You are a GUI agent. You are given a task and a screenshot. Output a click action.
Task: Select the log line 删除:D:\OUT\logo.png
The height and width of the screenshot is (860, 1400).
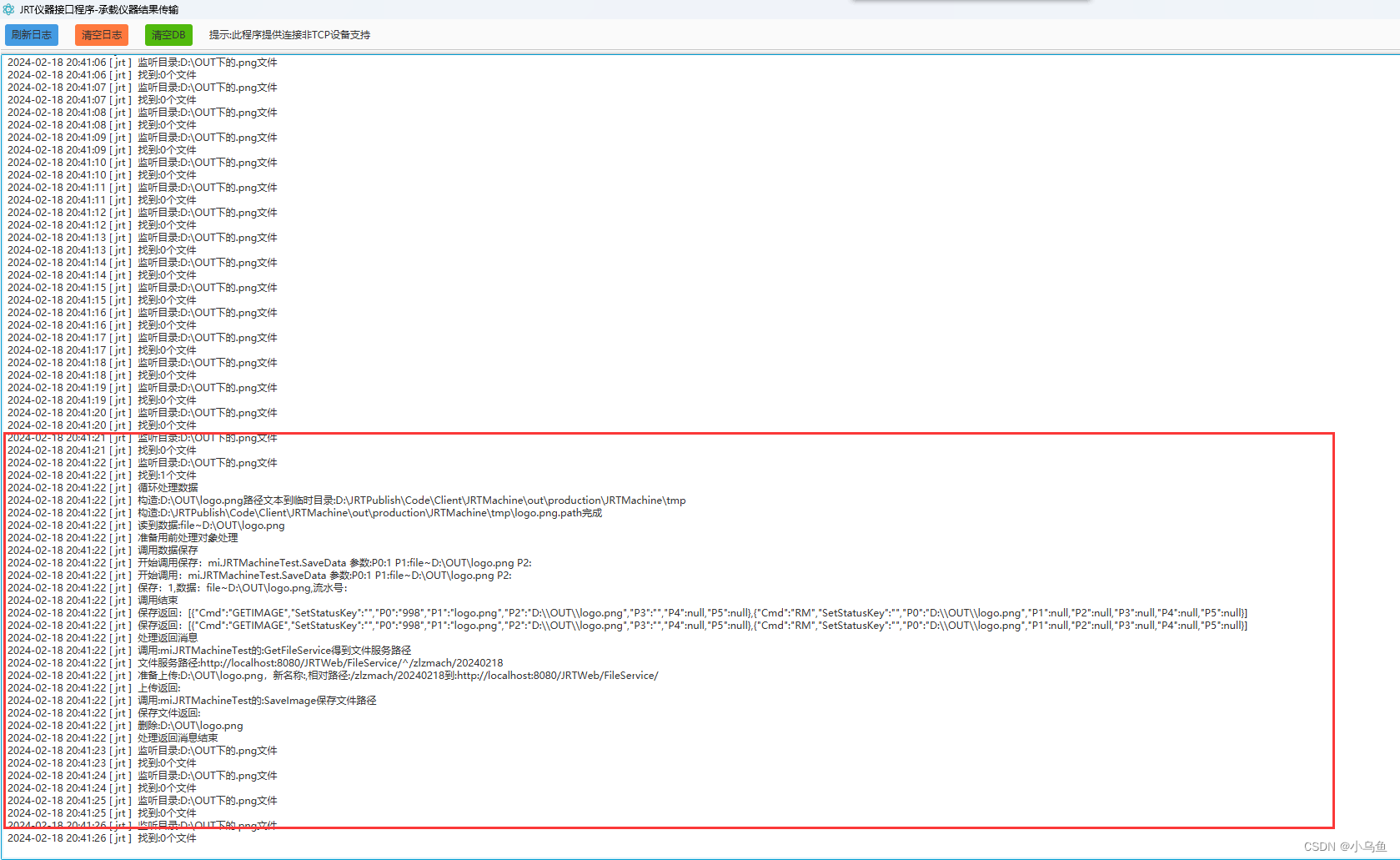pos(125,726)
